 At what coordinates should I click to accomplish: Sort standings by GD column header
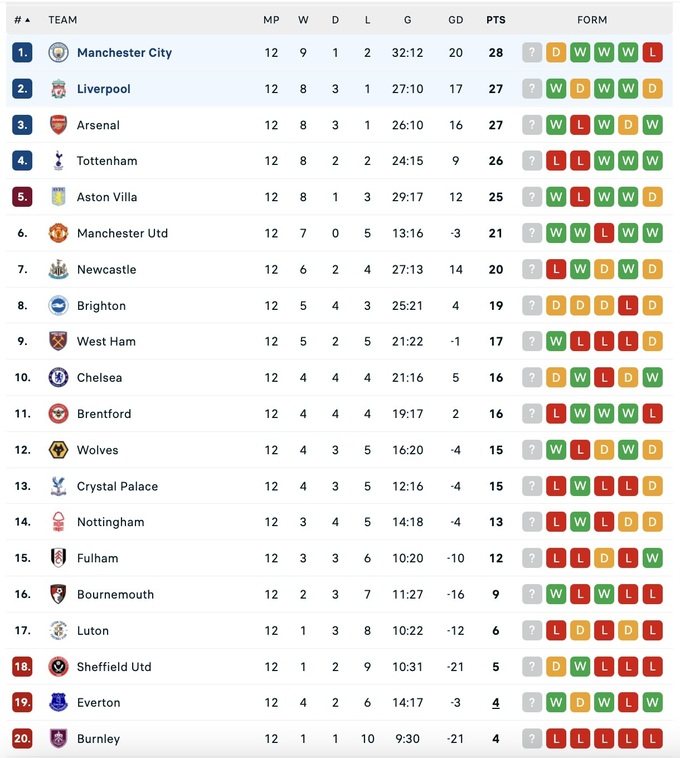456,20
